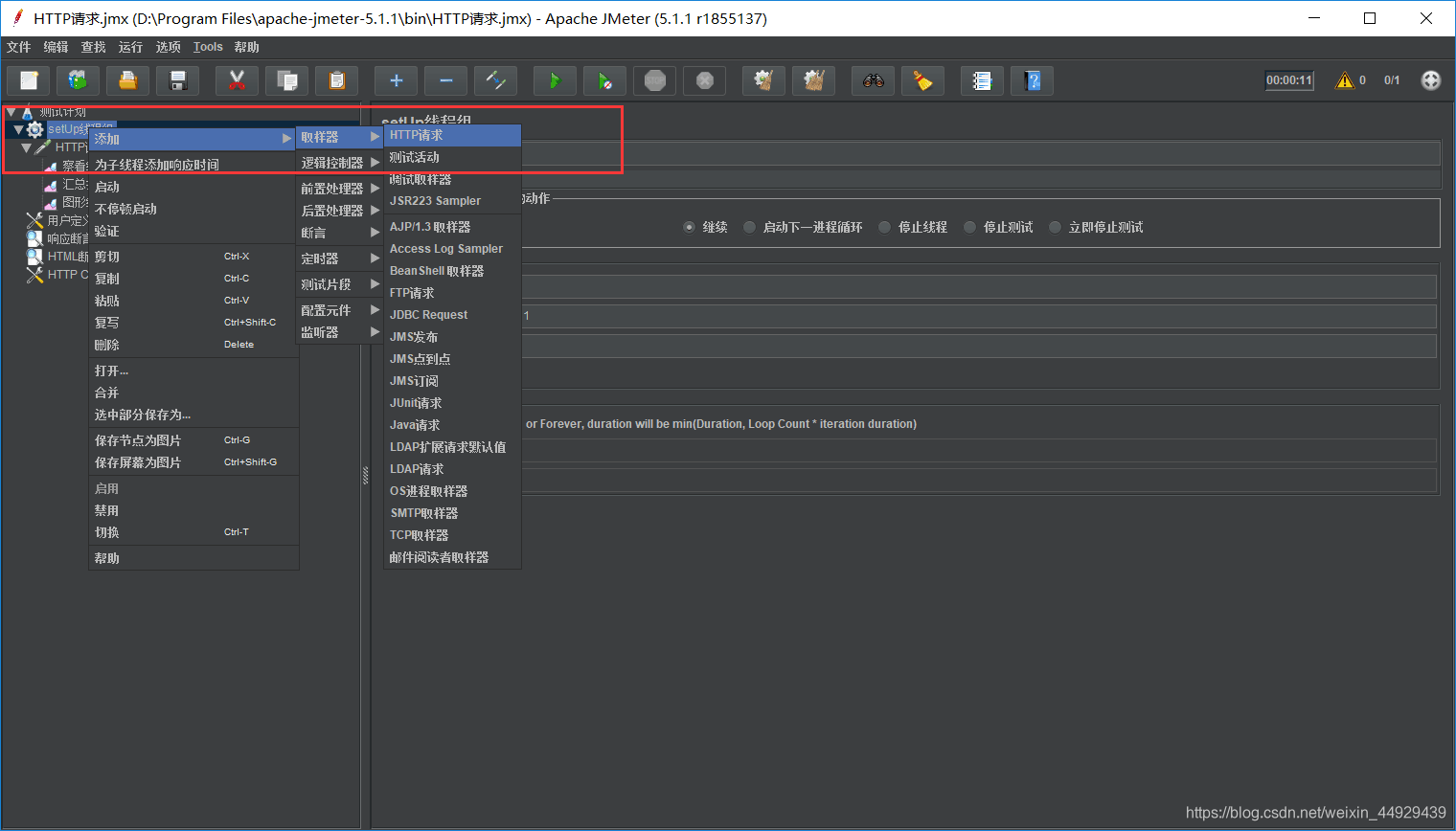The width and height of the screenshot is (1456, 831).
Task: Click the warning triangle log icon
Action: tap(1345, 80)
